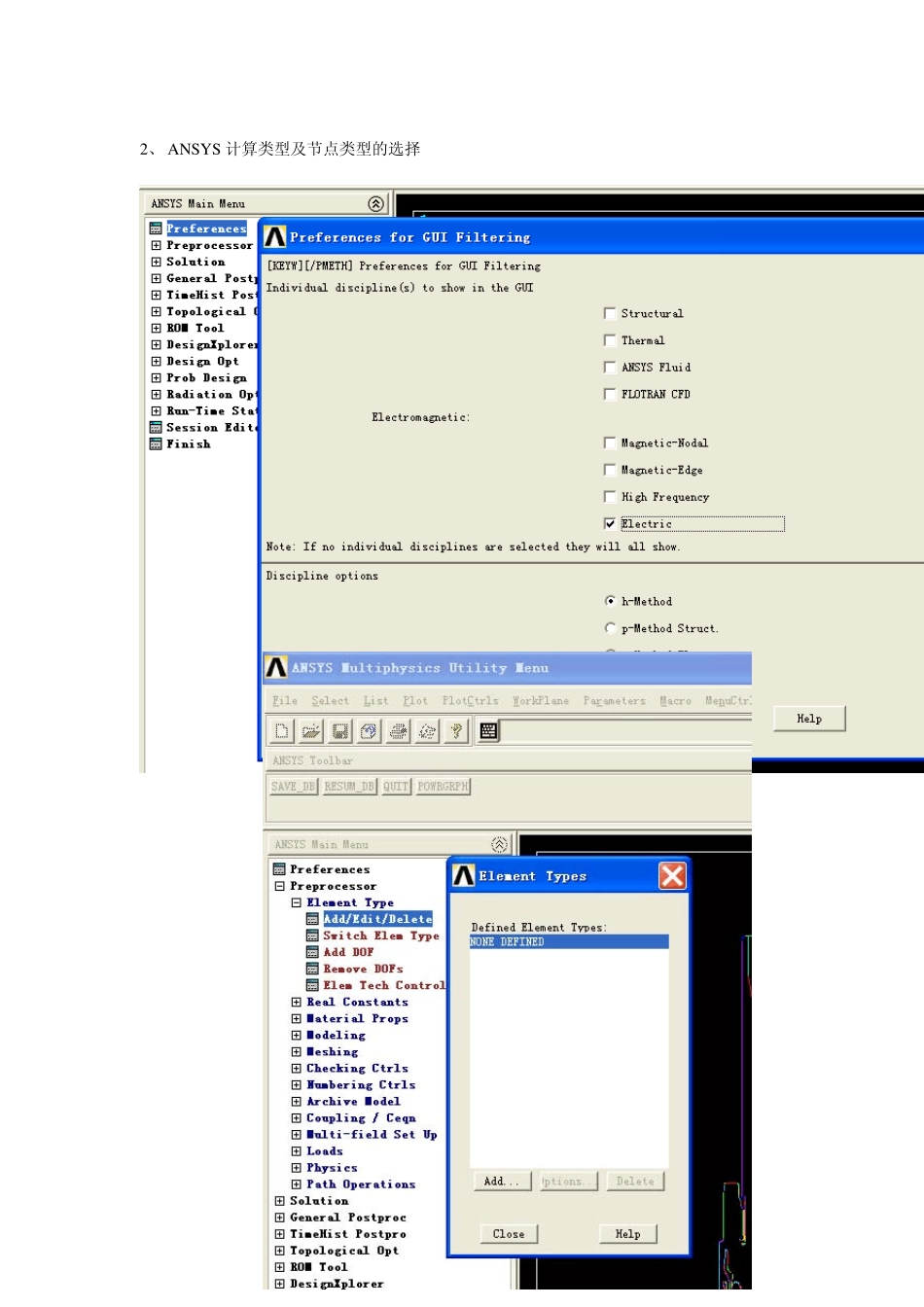Expand Coupling / Ceqn node
The height and width of the screenshot is (1307, 924).
point(296,1117)
